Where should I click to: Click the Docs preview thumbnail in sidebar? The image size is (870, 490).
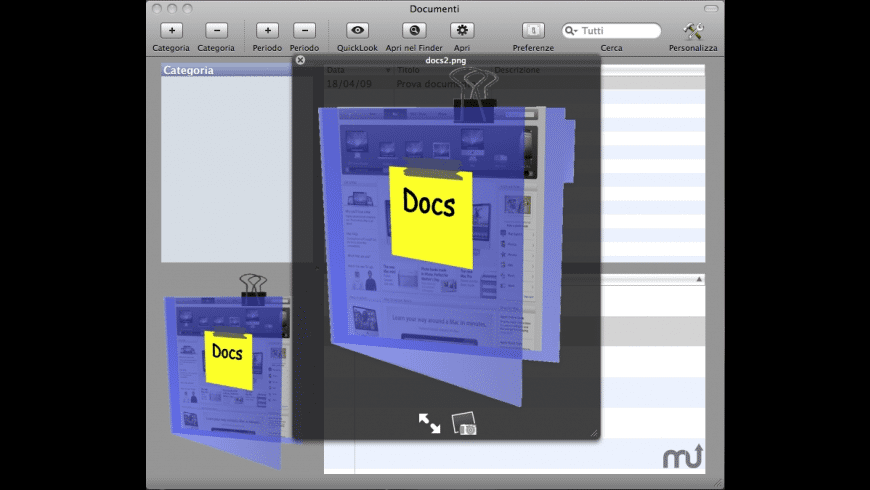228,372
